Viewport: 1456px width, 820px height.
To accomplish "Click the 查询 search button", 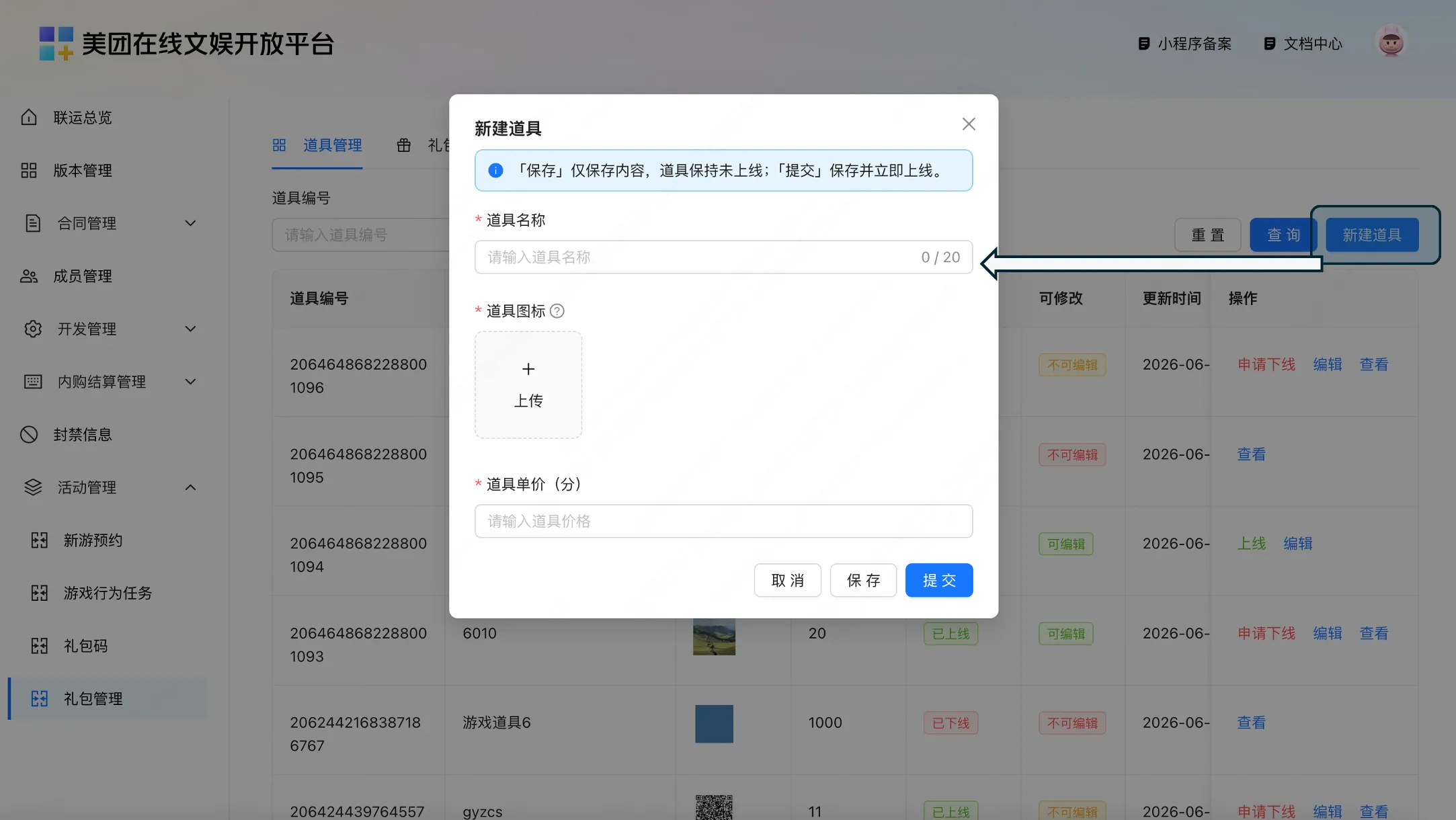I will click(1283, 235).
